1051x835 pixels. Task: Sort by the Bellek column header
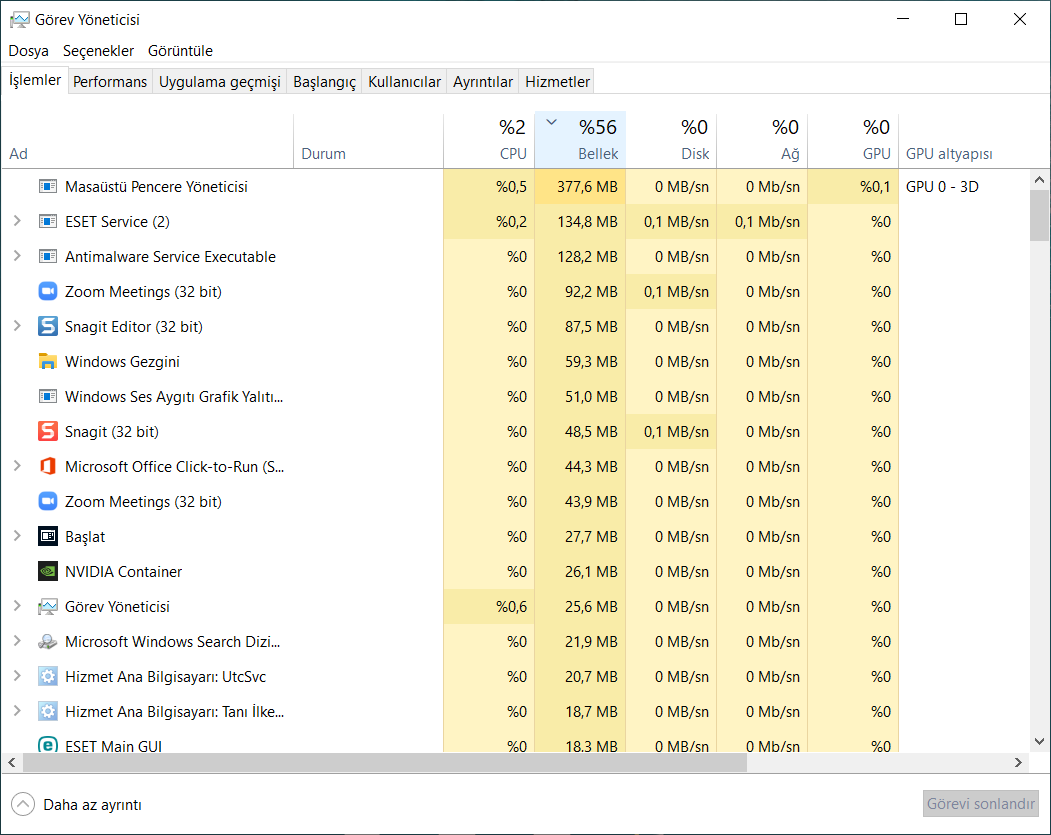pyautogui.click(x=580, y=140)
